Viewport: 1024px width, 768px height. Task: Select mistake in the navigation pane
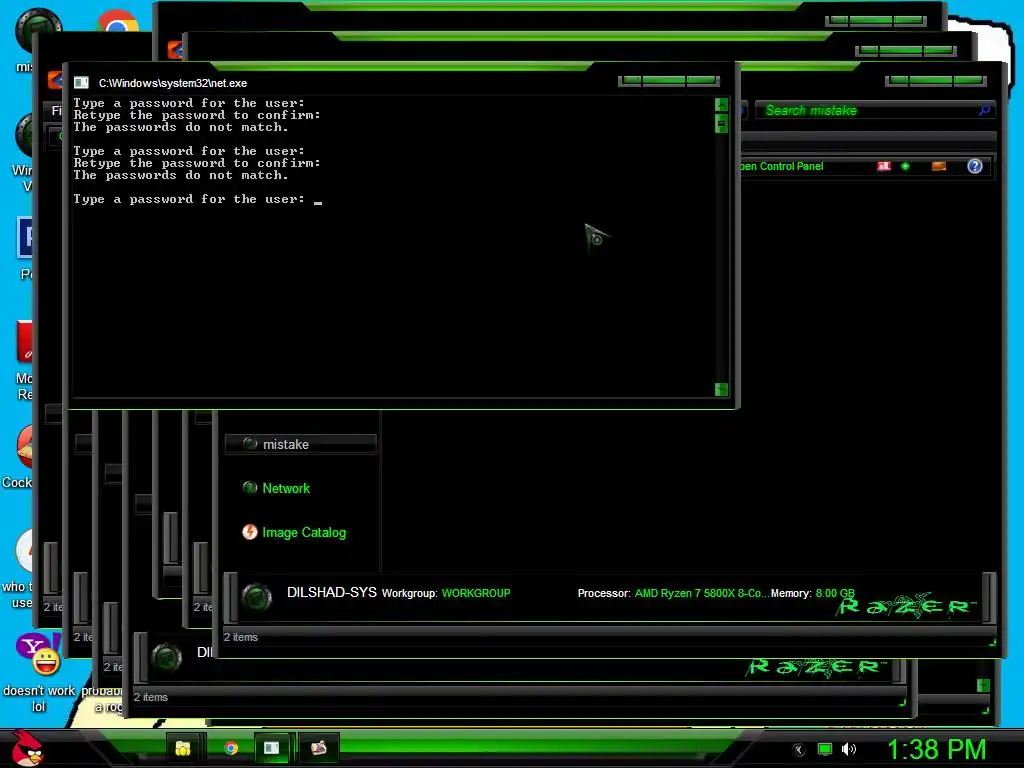(300, 444)
